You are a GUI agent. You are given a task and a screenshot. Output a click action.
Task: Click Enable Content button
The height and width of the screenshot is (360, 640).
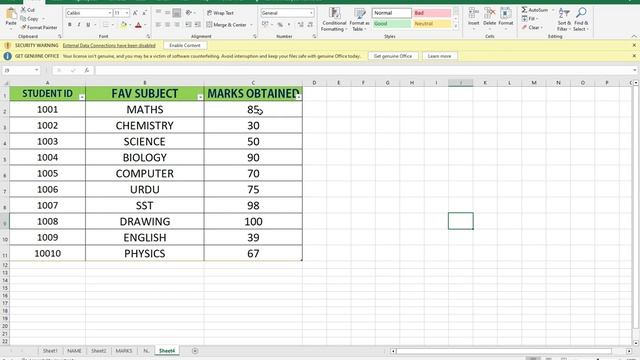185,45
